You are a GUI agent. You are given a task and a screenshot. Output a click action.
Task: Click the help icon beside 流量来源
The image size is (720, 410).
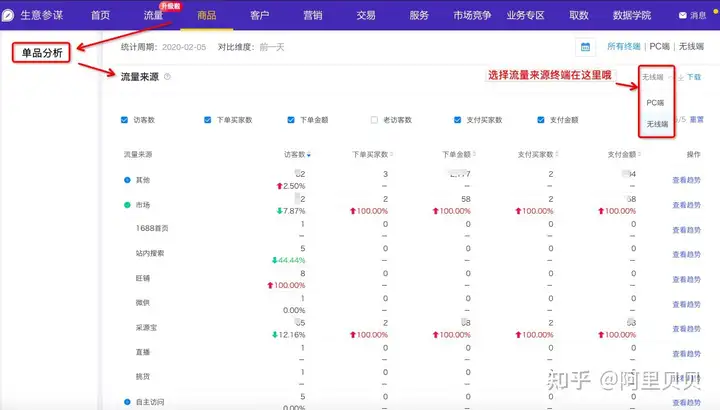click(167, 77)
